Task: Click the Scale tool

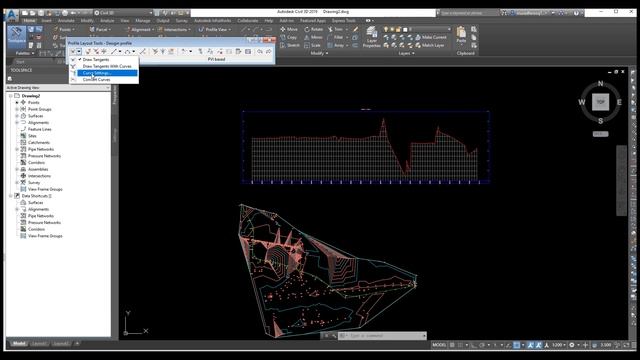Action: [x=312, y=45]
